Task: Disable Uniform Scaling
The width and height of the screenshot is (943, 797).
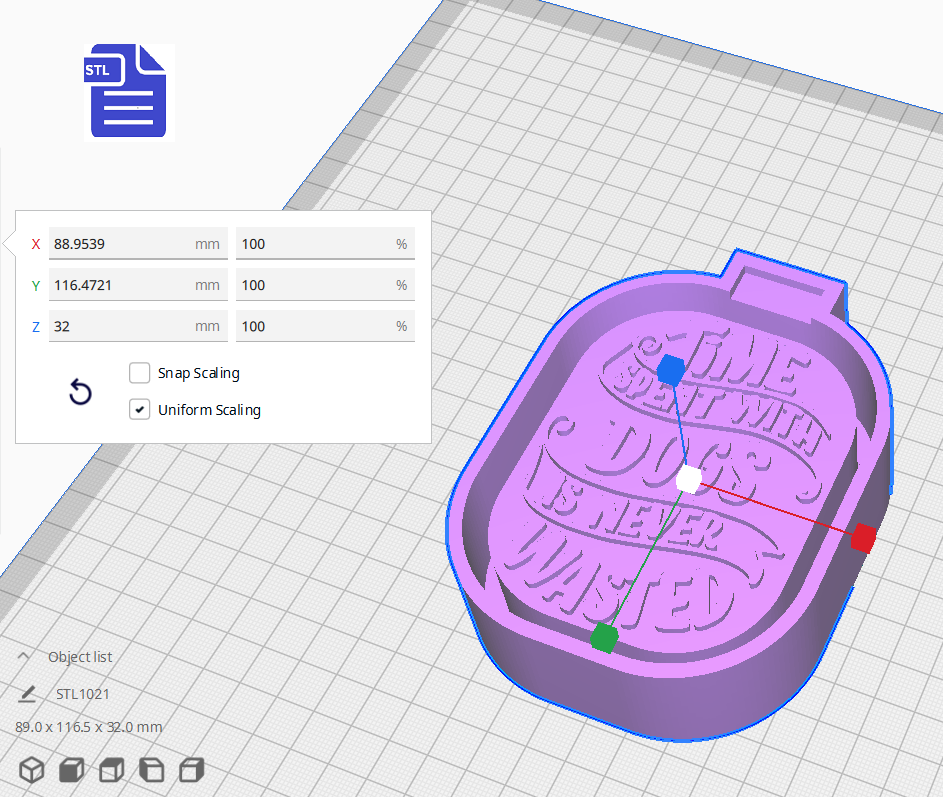Action: coord(139,409)
